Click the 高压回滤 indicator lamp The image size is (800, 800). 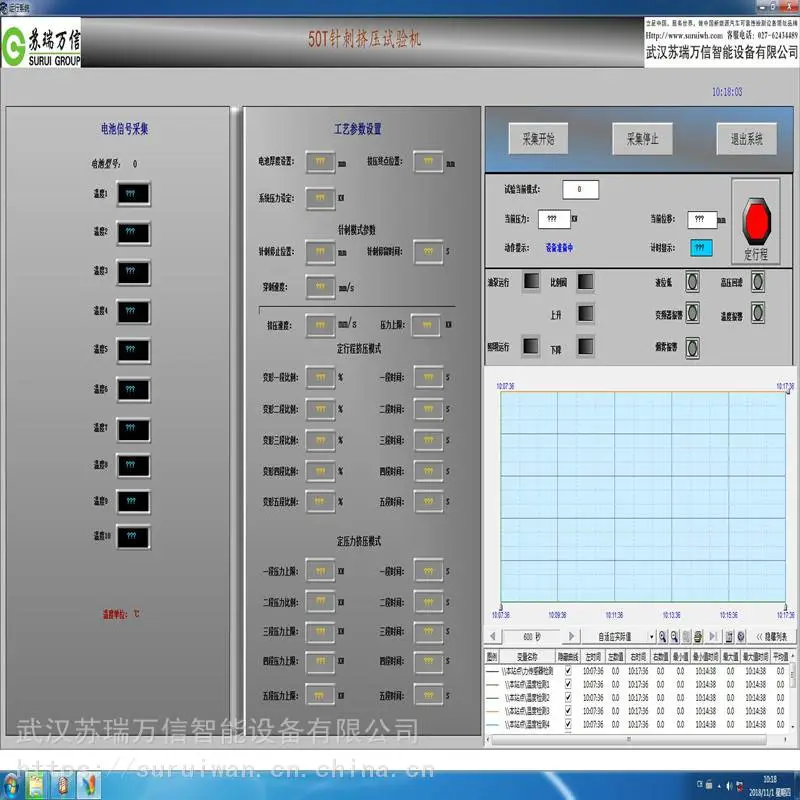758,282
